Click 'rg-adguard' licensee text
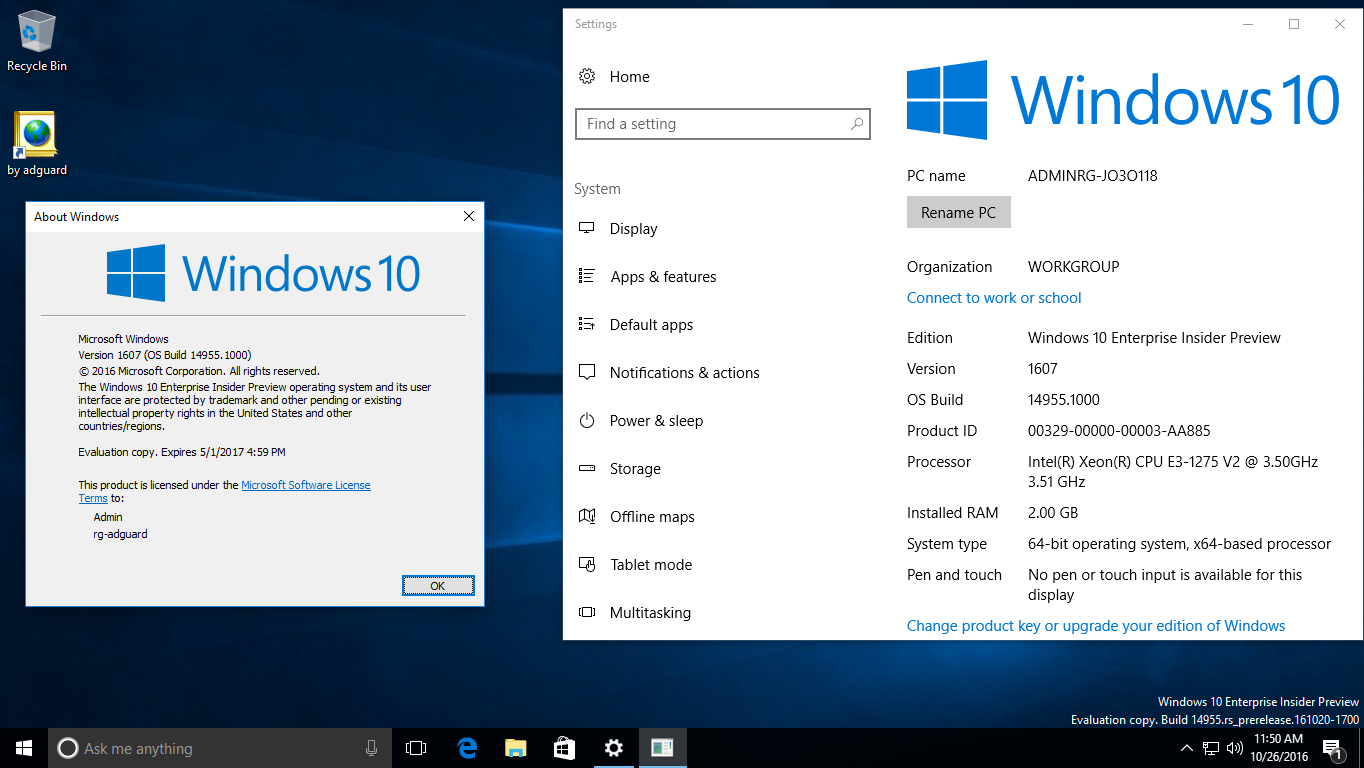1364x768 pixels. click(120, 534)
